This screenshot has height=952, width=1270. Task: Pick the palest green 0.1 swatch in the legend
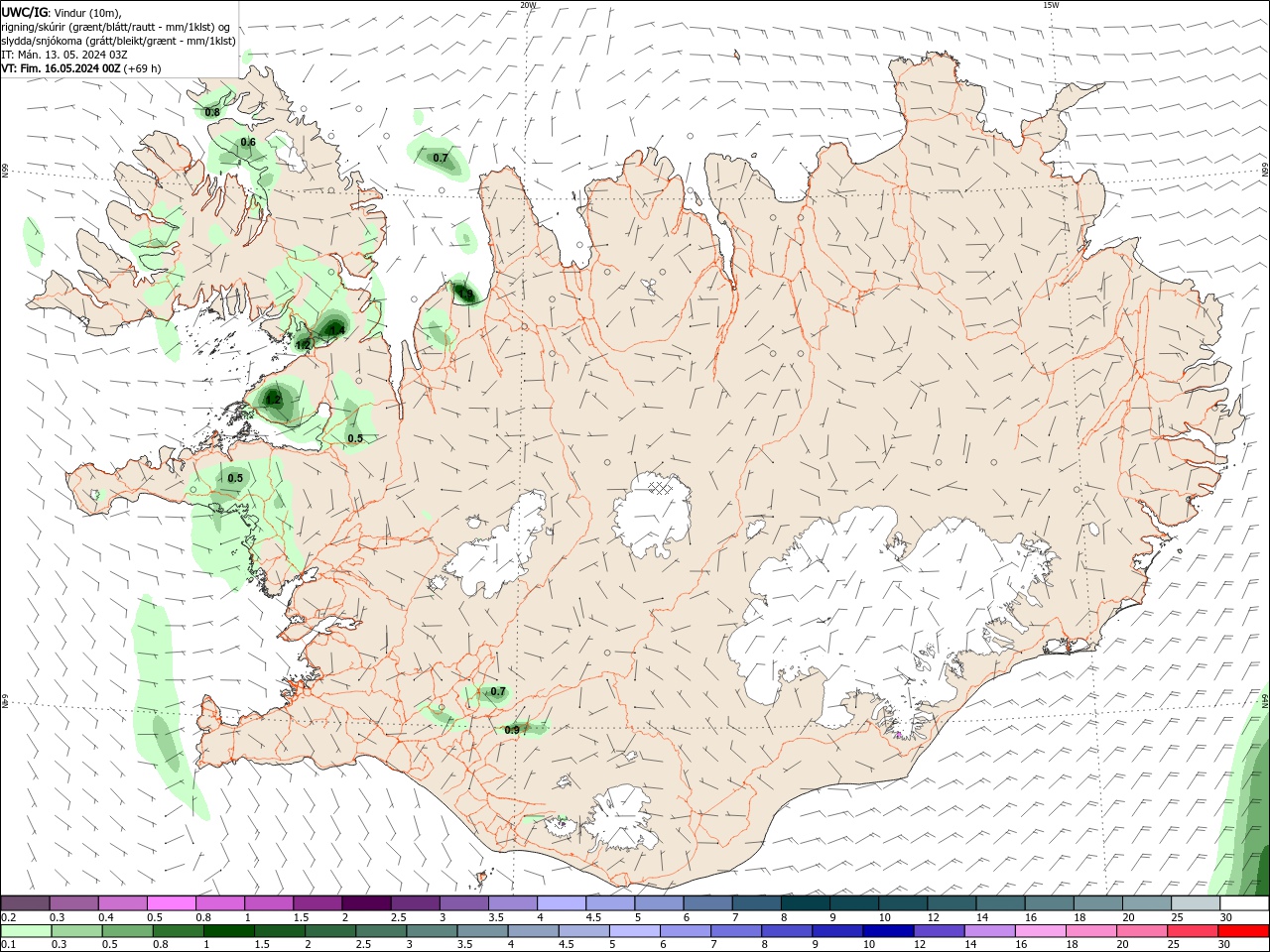26,931
